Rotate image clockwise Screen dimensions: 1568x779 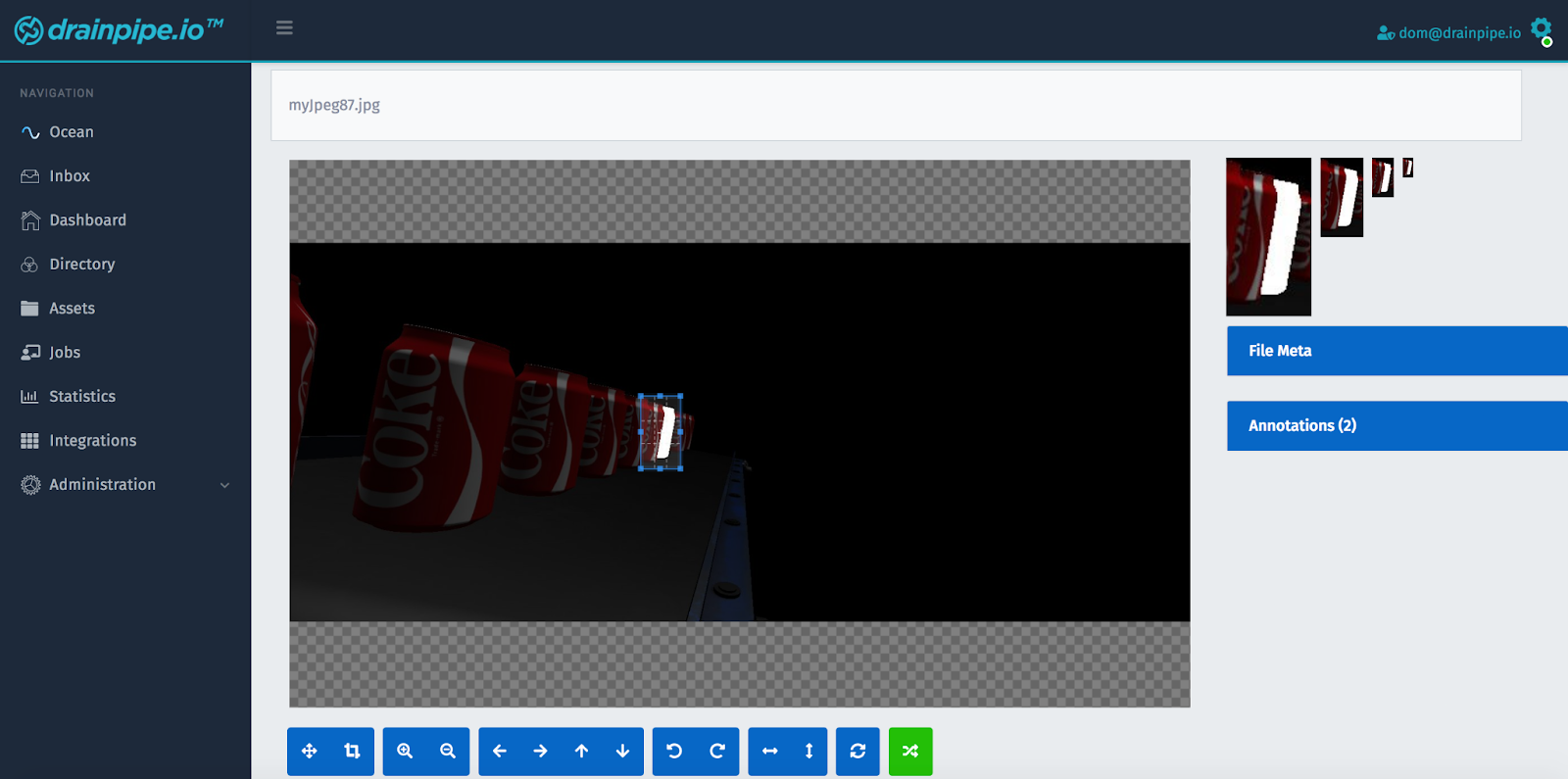click(717, 752)
